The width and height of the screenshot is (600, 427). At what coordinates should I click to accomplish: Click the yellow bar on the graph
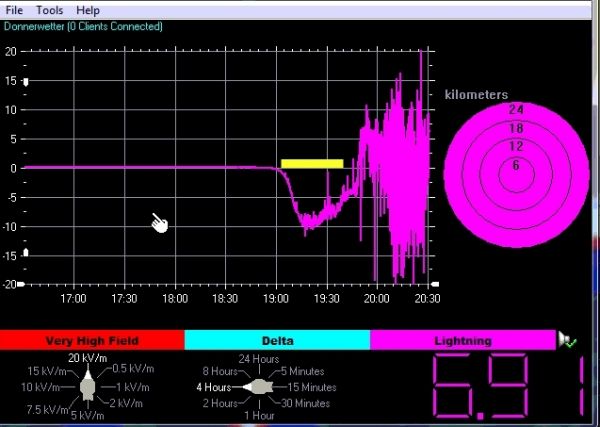(x=312, y=163)
